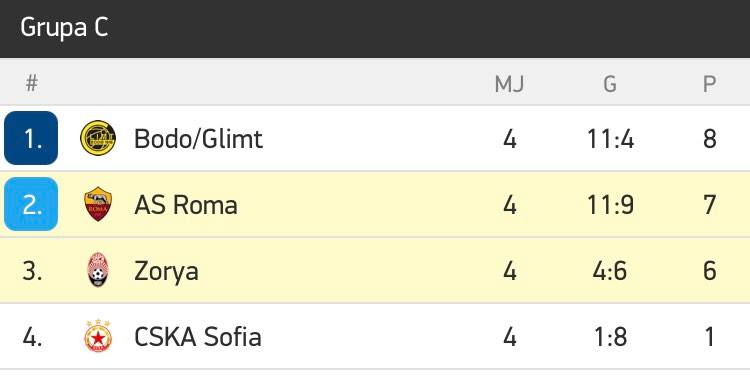This screenshot has width=750, height=383.
Task: Click the Grupa C header
Action: click(64, 27)
